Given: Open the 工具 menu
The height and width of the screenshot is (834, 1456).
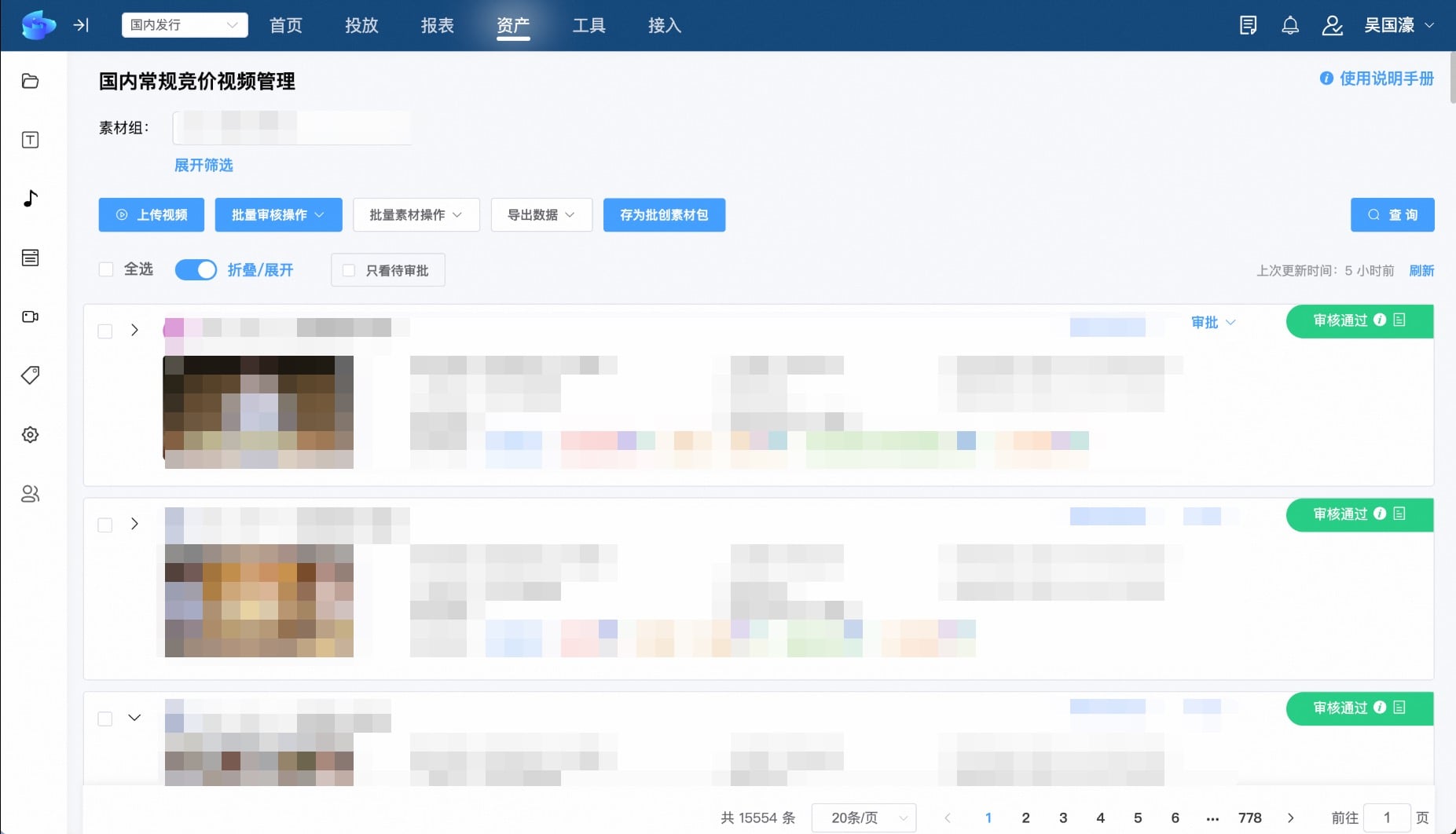Looking at the screenshot, I should coord(589,25).
